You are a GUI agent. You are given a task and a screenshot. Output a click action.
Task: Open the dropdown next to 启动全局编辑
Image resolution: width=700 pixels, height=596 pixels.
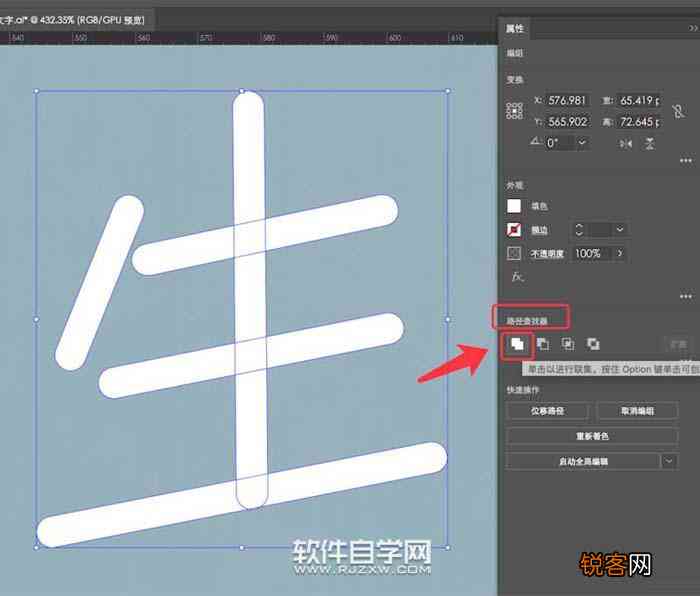click(x=668, y=461)
